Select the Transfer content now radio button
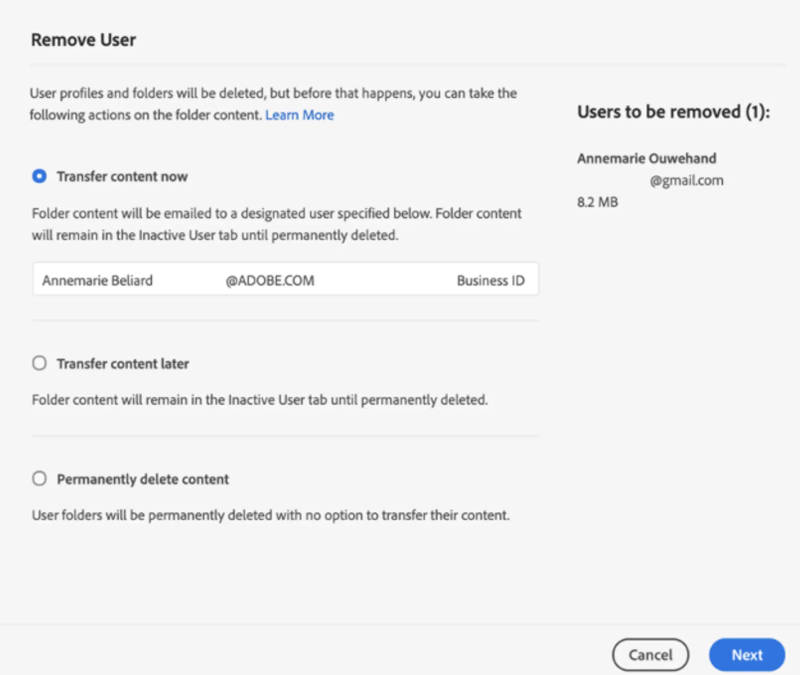Viewport: 800px width, 675px height. coord(39,176)
